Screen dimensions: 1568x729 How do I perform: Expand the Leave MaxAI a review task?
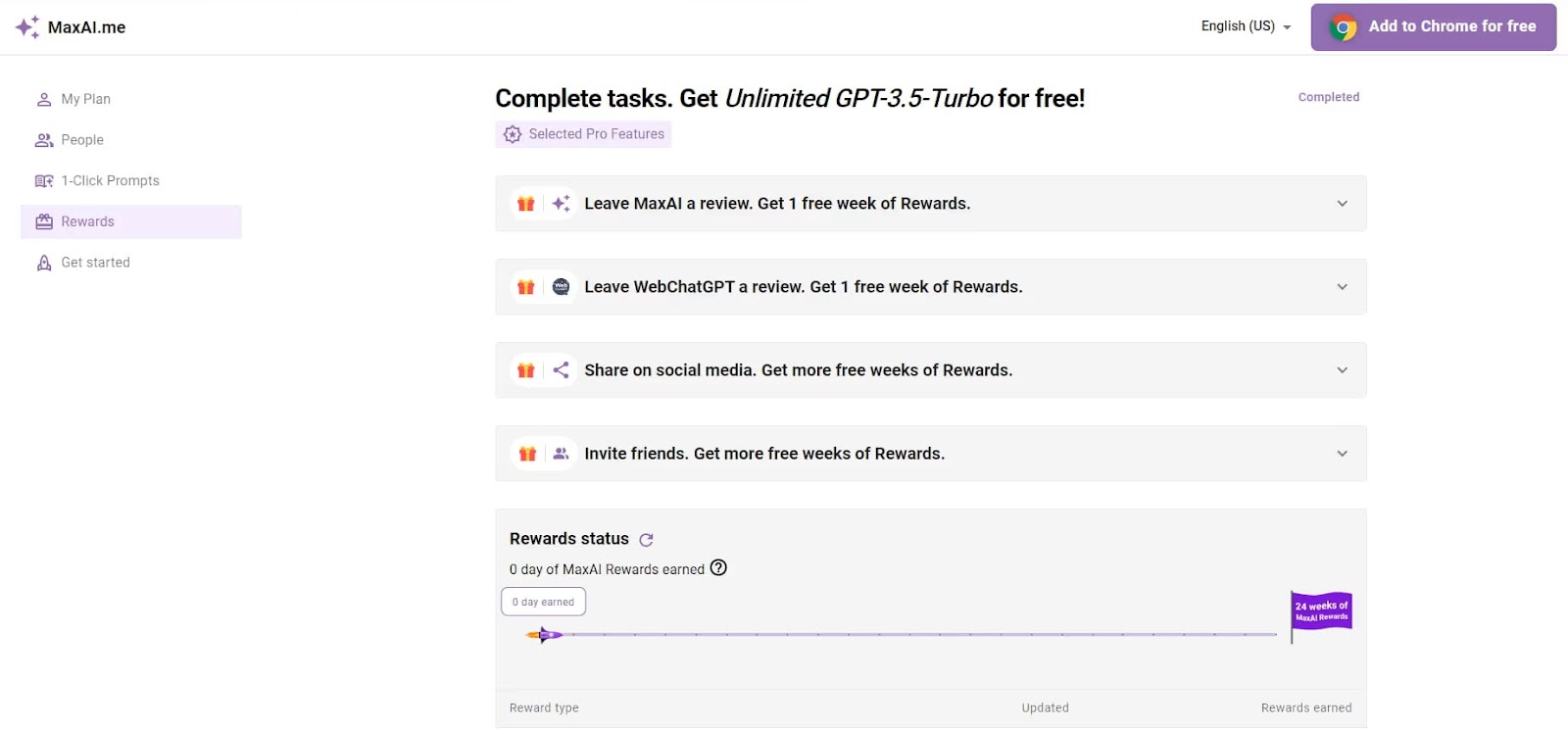pyautogui.click(x=1342, y=204)
